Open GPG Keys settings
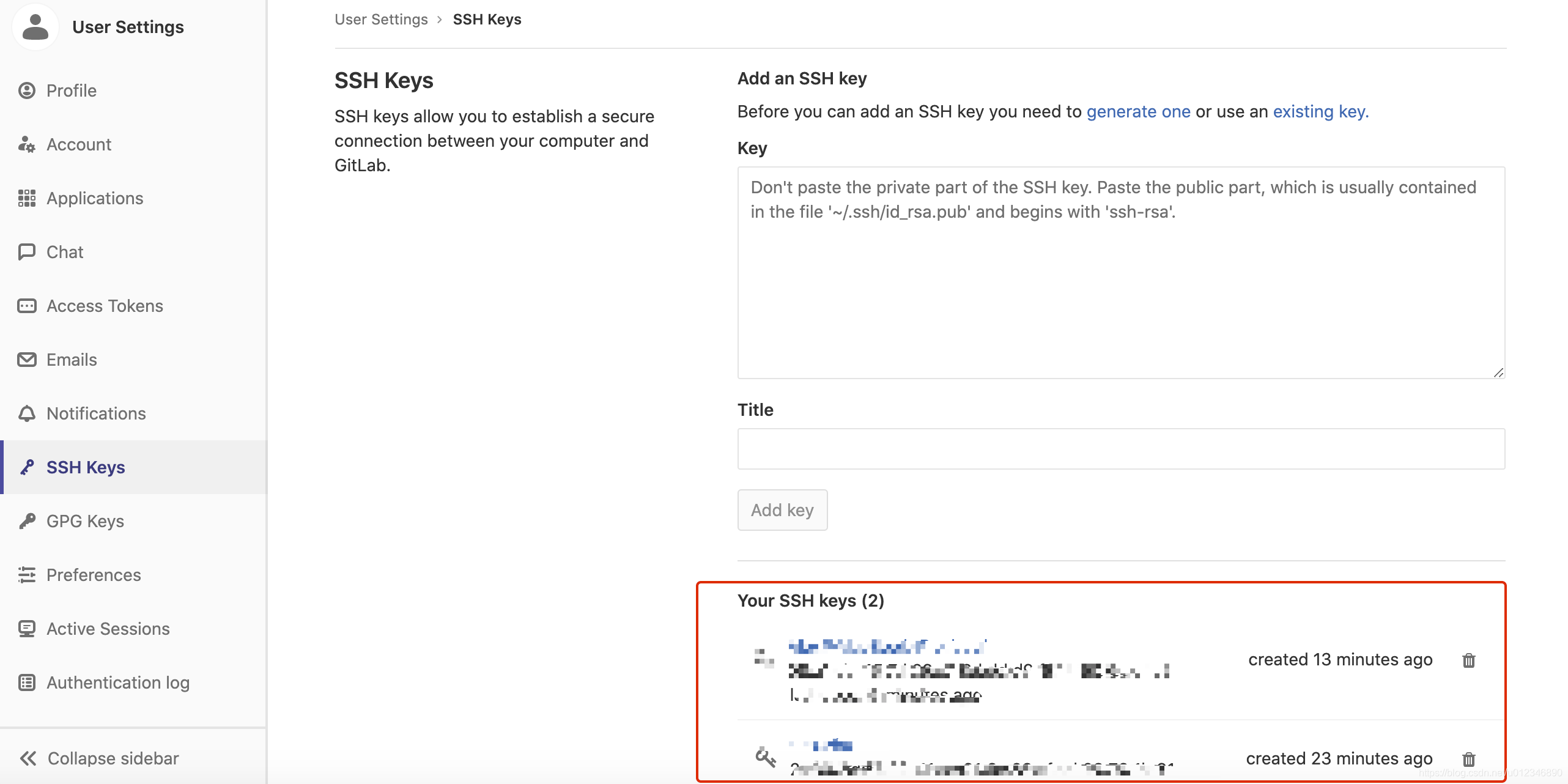 click(133, 521)
